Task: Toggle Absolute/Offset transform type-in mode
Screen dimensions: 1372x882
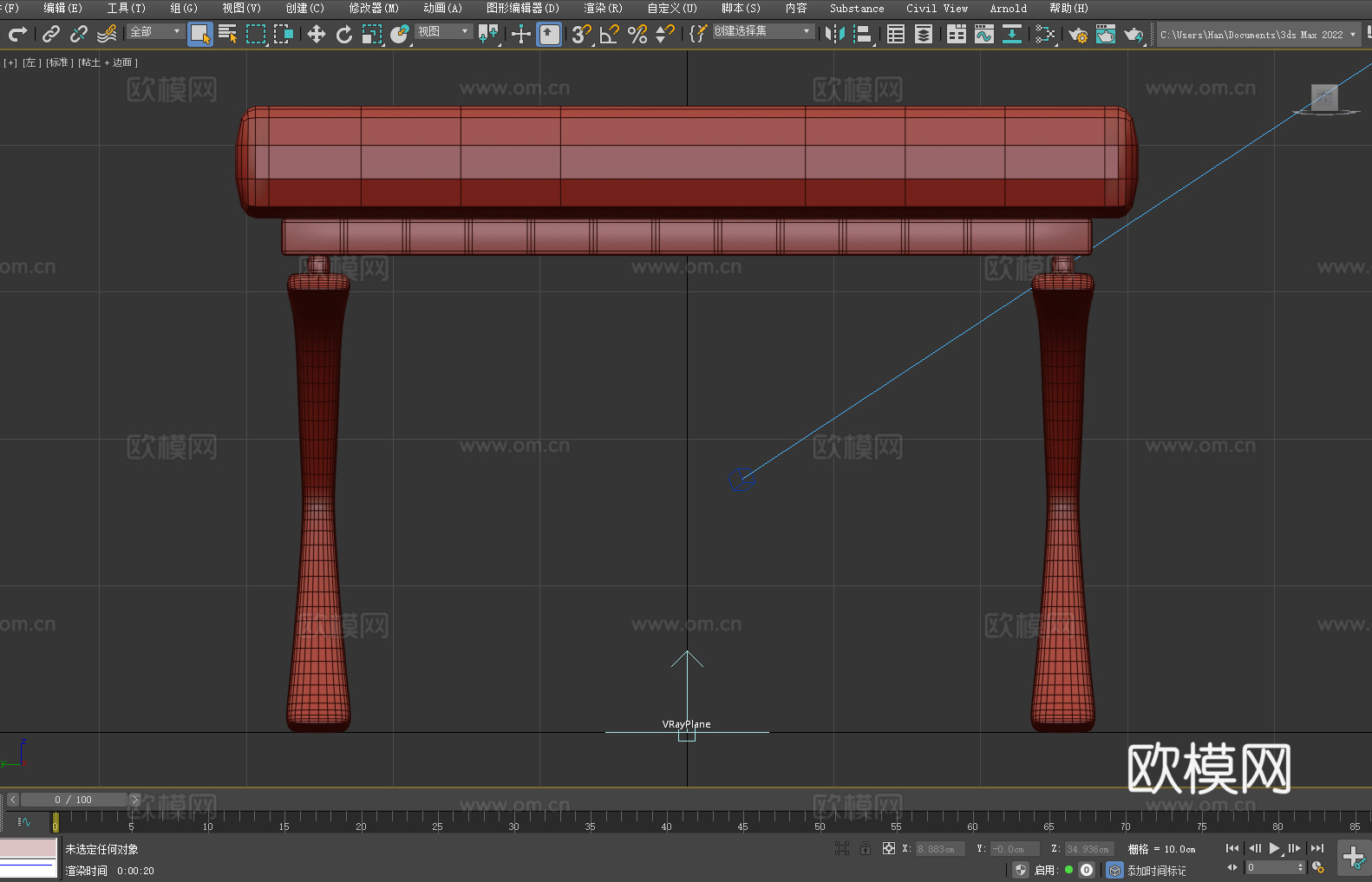Action: [889, 848]
